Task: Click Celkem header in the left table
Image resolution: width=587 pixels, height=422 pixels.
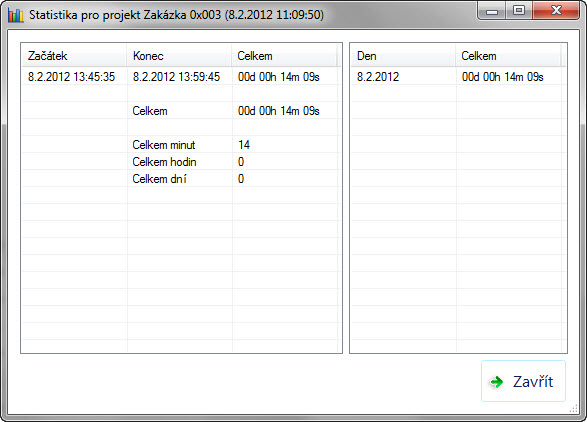Action: click(284, 56)
